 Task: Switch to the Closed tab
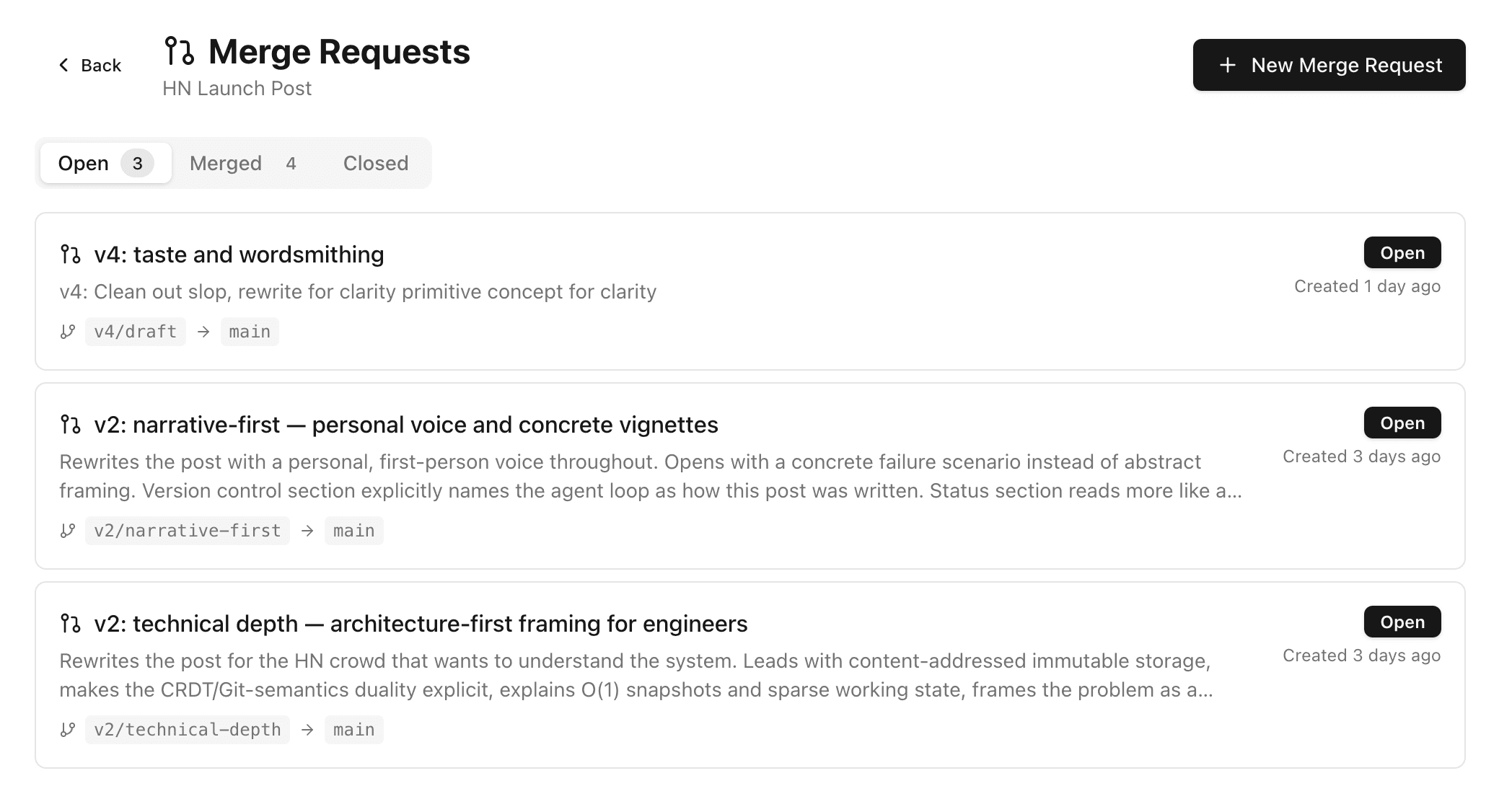click(375, 163)
